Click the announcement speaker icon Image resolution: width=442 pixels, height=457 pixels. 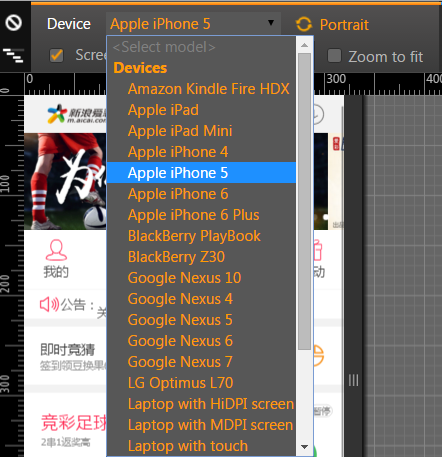click(x=49, y=304)
